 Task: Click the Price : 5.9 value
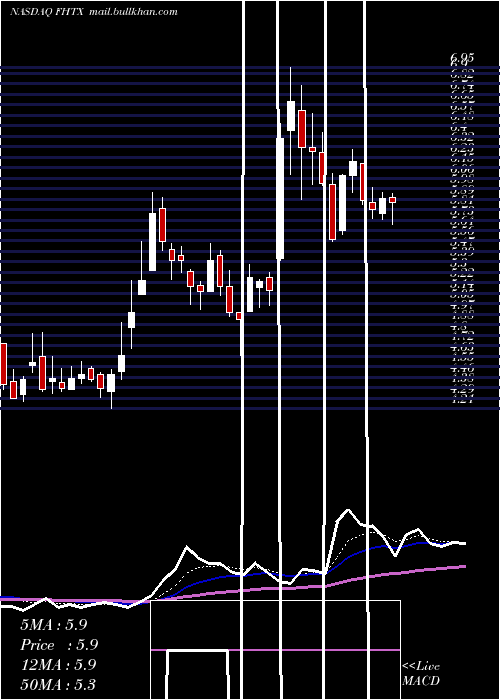click(x=59, y=645)
